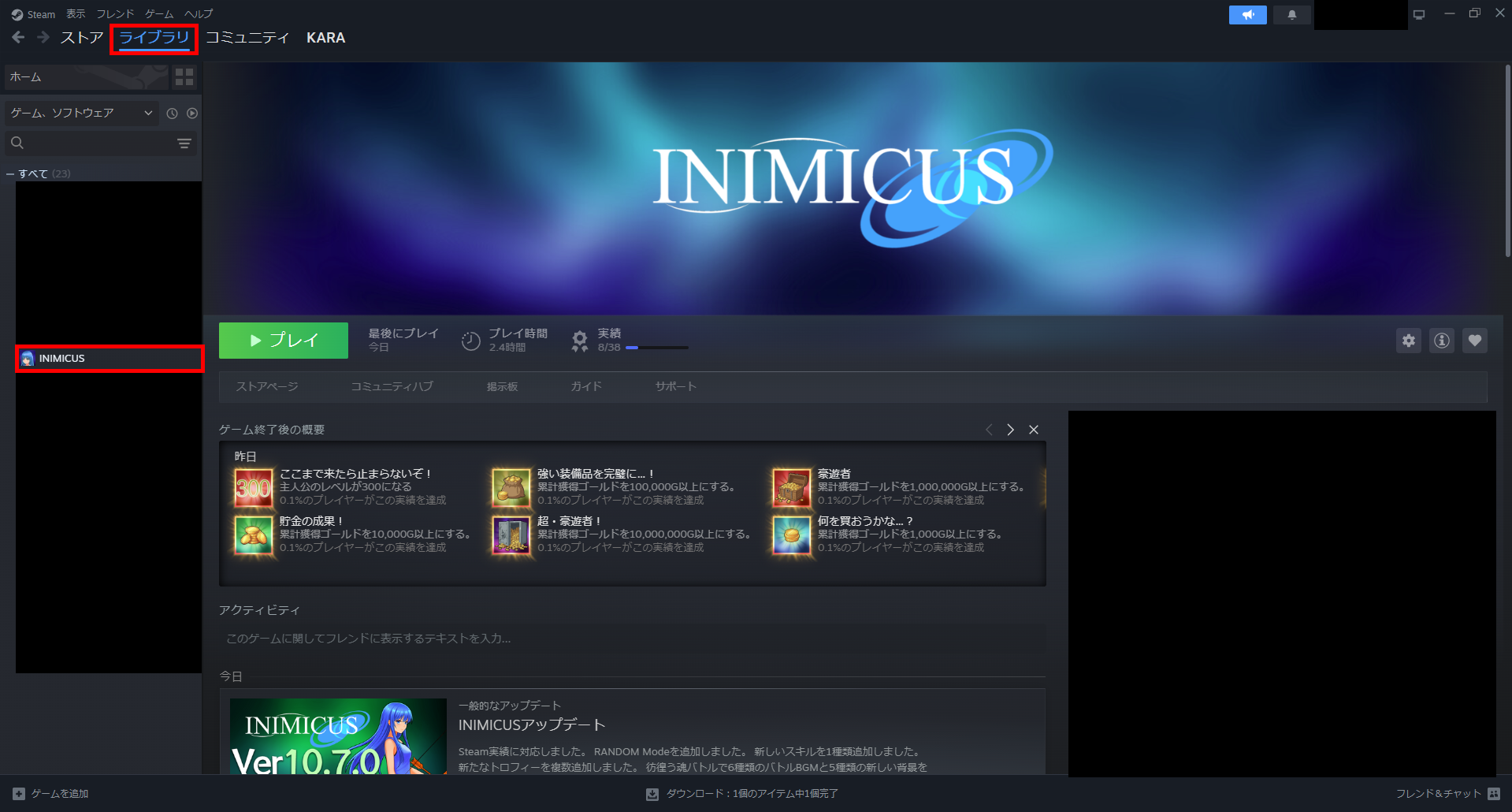Open the KARA profile tab
The height and width of the screenshot is (812, 1512).
(x=325, y=38)
